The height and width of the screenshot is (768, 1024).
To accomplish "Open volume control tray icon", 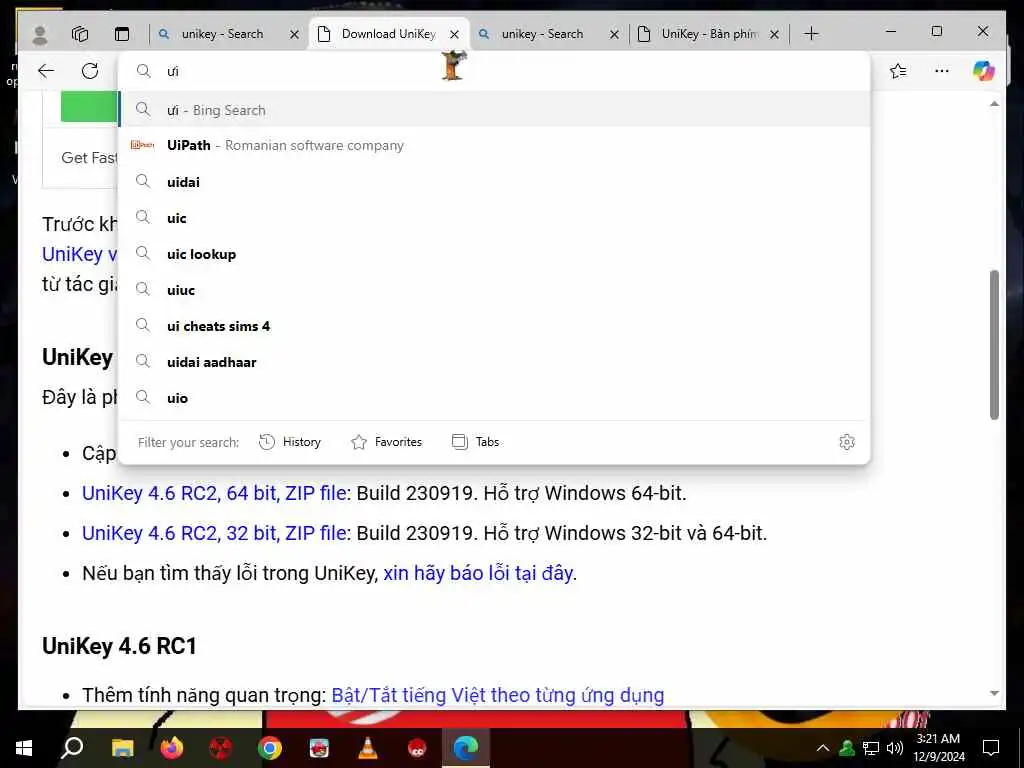I will pyautogui.click(x=895, y=748).
